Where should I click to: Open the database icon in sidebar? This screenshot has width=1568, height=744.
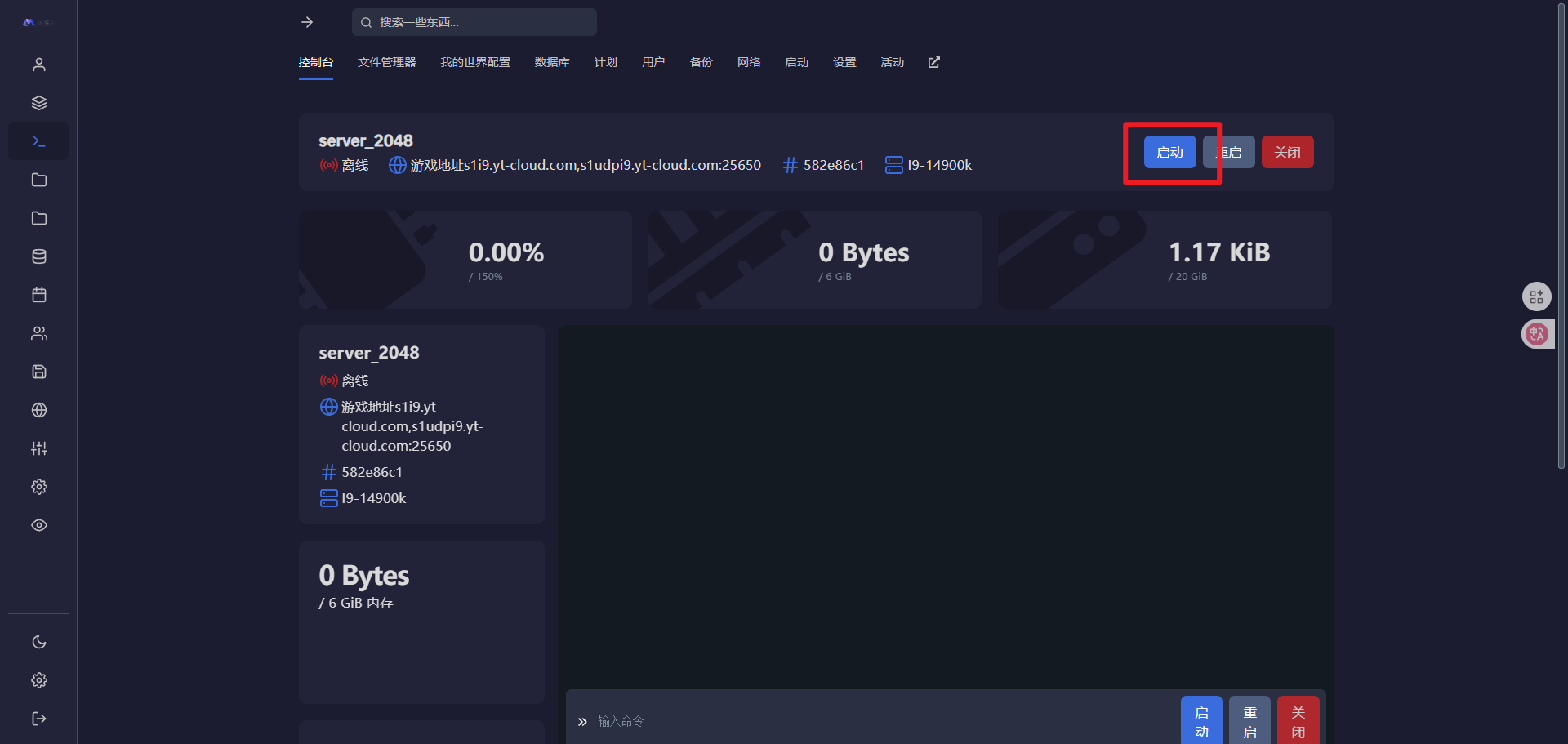point(38,256)
